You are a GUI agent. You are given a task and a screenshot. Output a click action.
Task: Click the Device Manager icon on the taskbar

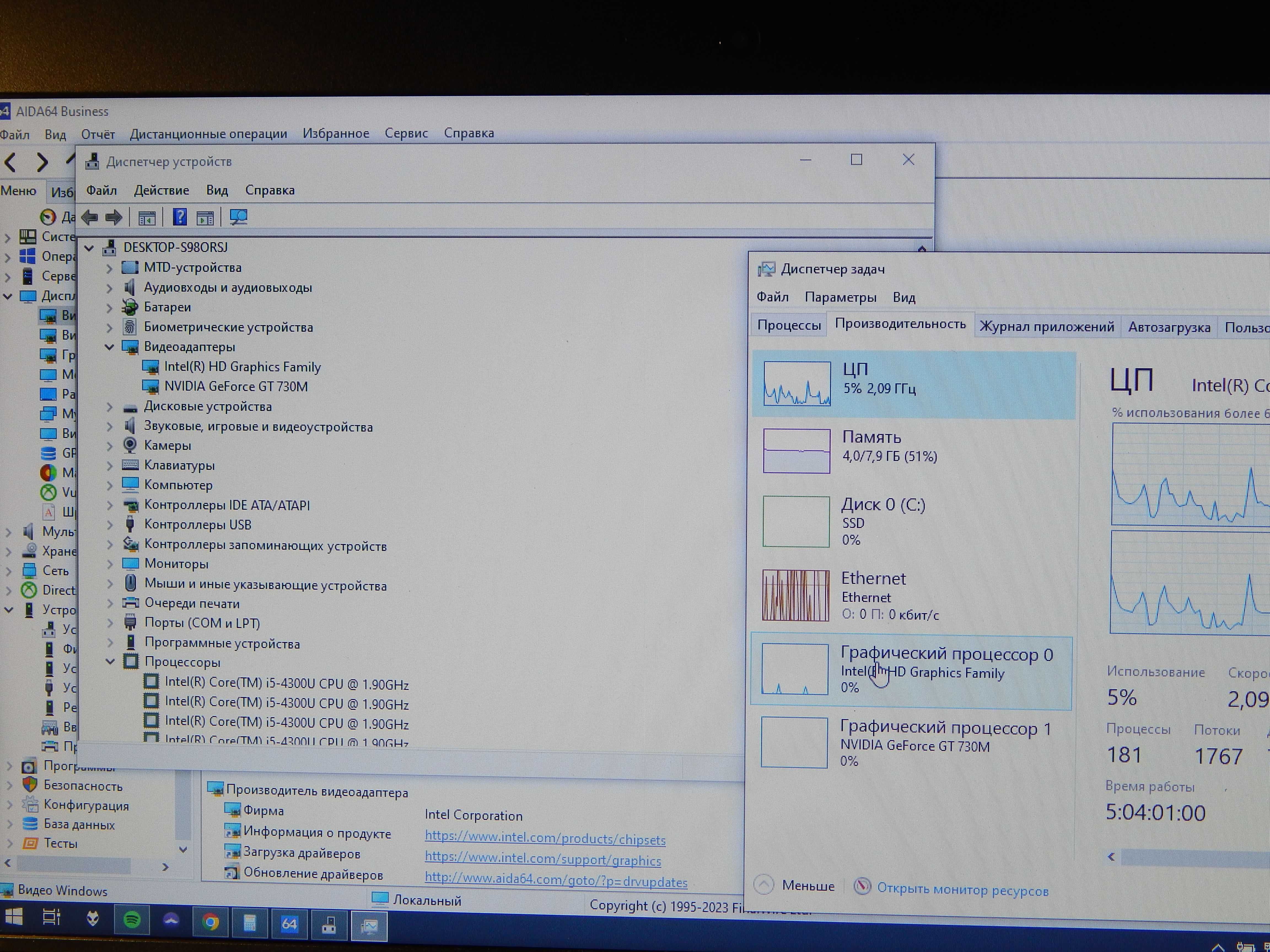[329, 925]
